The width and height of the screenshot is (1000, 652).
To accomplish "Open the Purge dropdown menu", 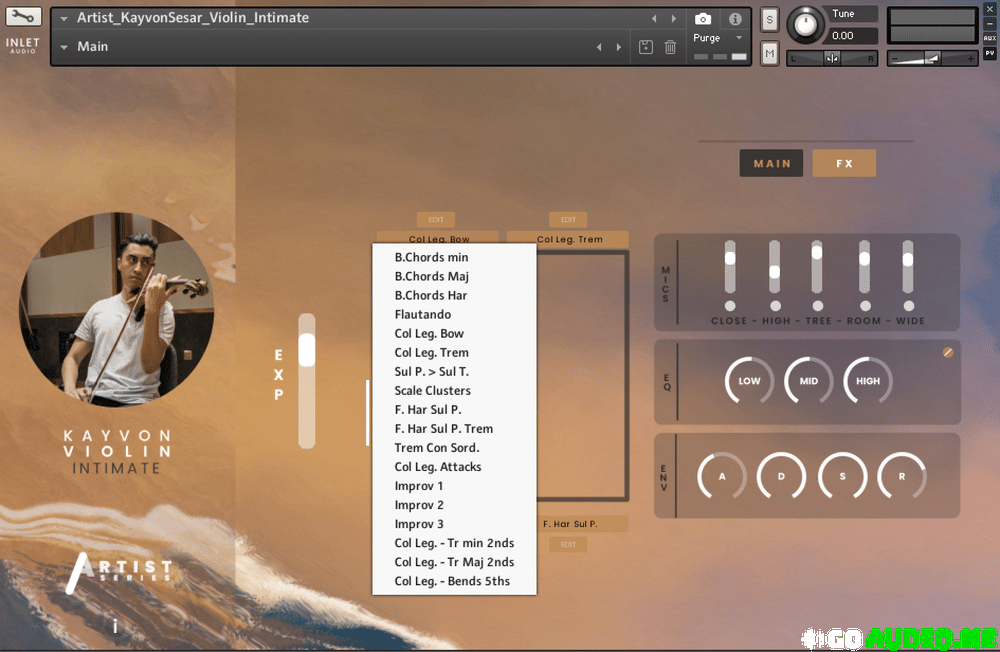I will (718, 38).
